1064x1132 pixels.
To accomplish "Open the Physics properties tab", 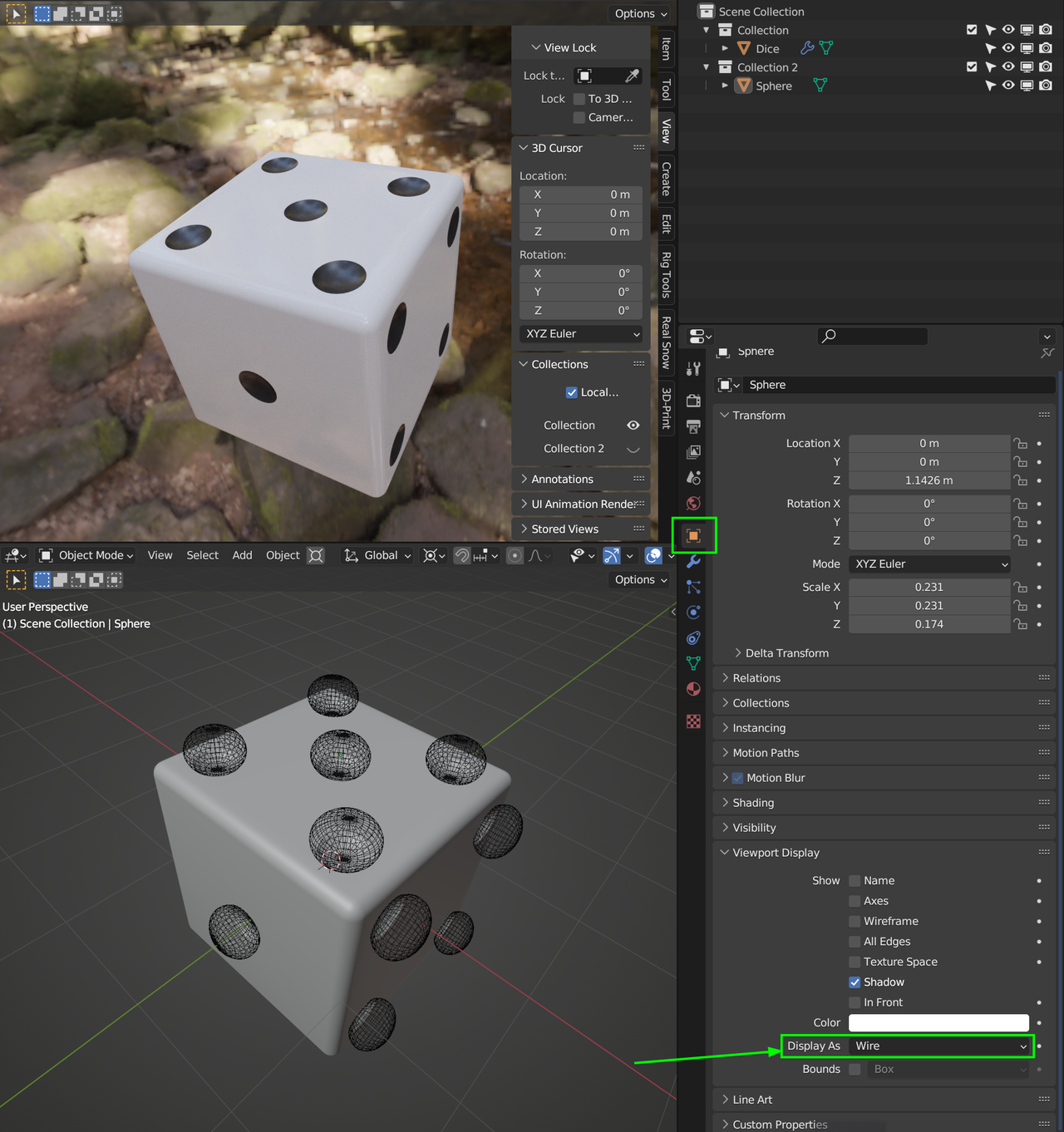I will (x=693, y=613).
